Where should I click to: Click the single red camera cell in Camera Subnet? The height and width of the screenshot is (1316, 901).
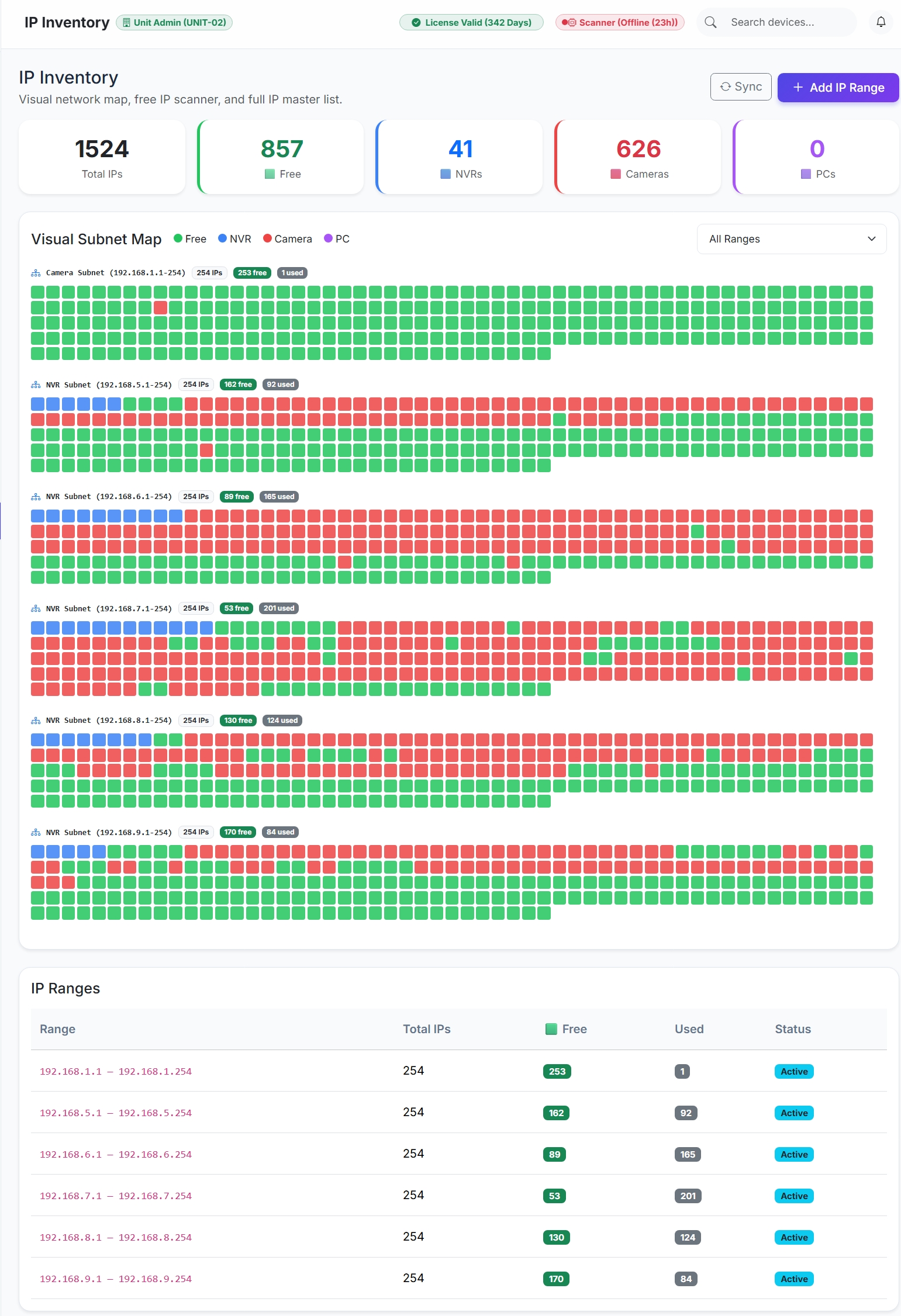(160, 307)
